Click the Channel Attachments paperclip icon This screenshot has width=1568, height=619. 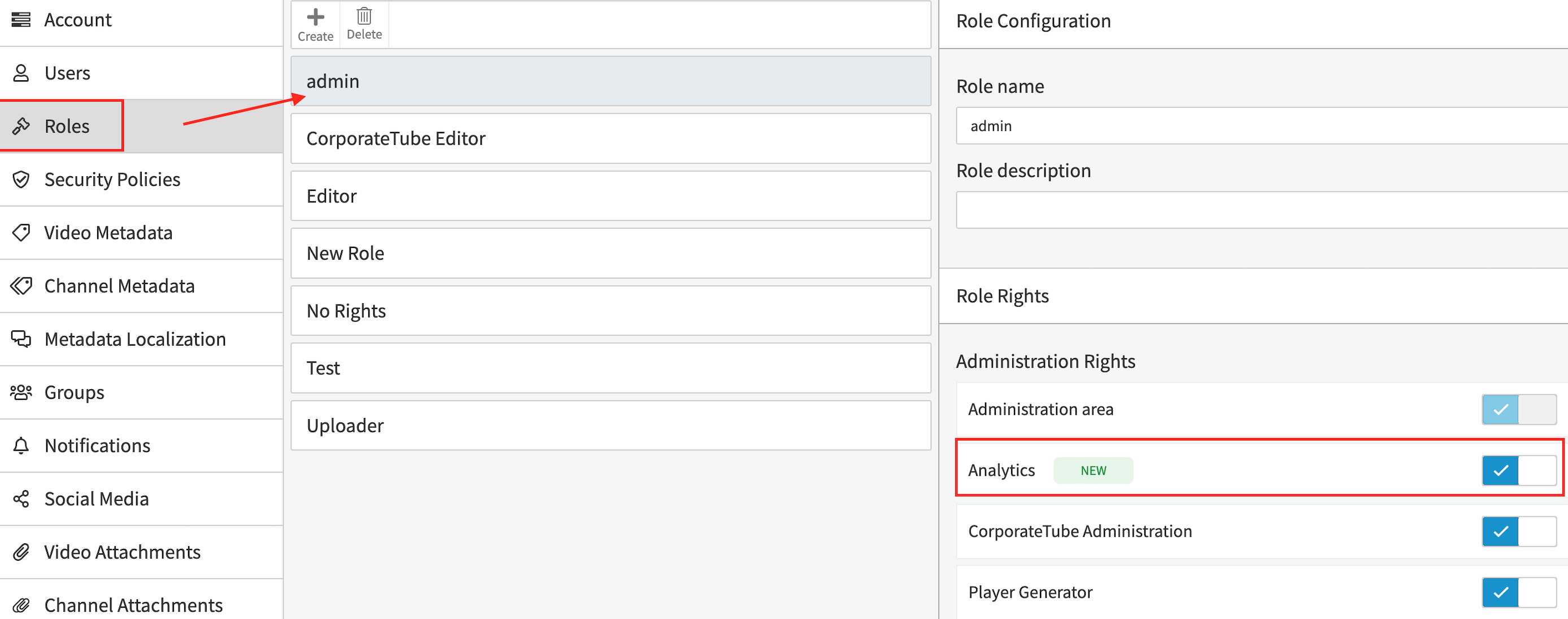[x=21, y=605]
